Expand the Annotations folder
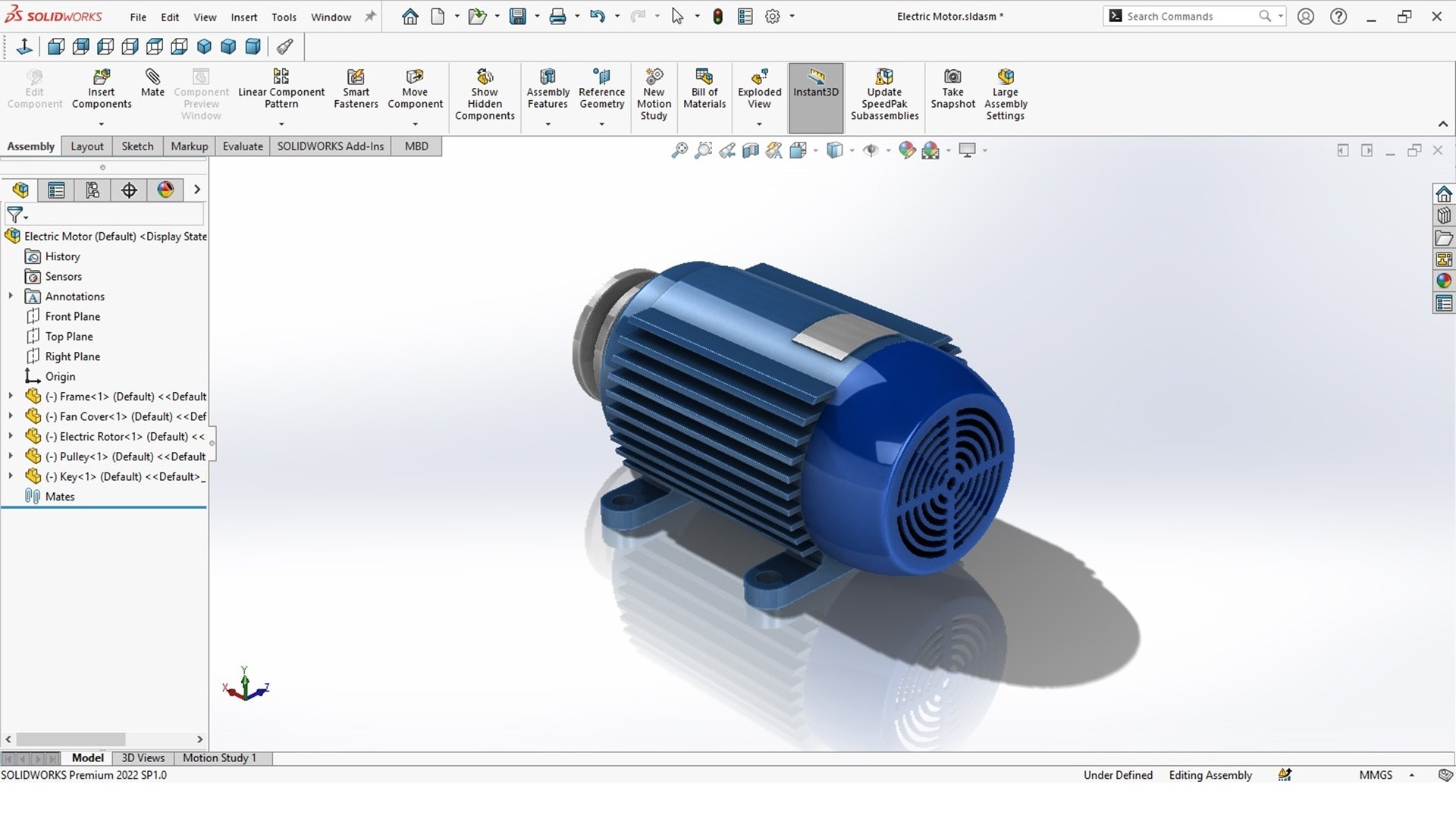The width and height of the screenshot is (1456, 819). tap(11, 297)
